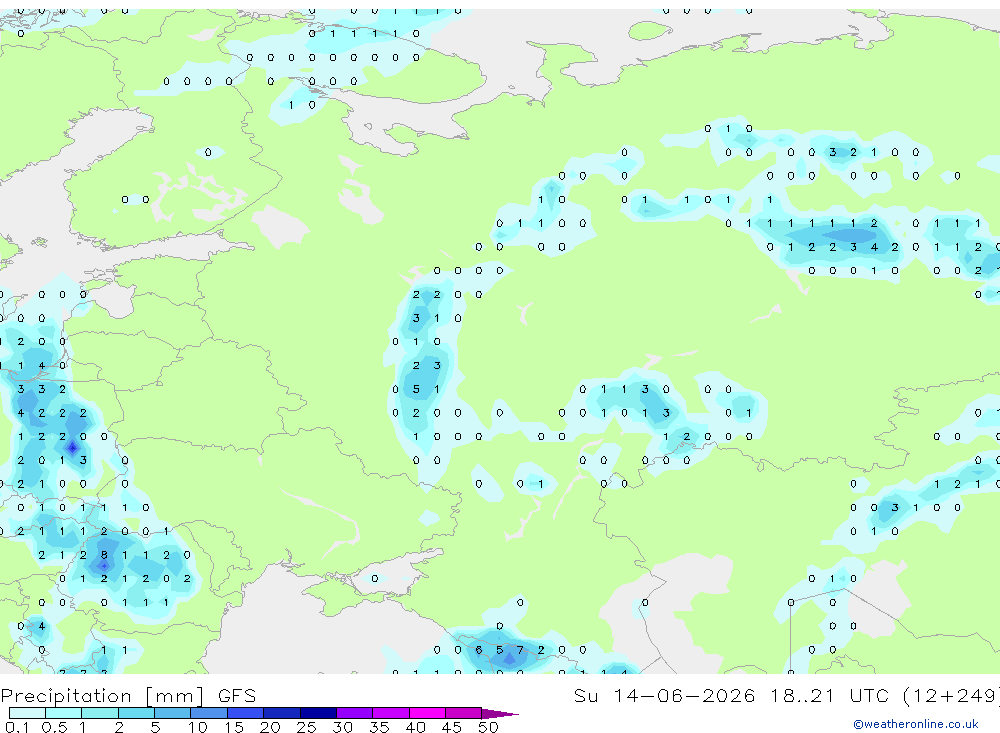This screenshot has width=1000, height=733.
Task: Click the legend label 25
Action: click(306, 727)
